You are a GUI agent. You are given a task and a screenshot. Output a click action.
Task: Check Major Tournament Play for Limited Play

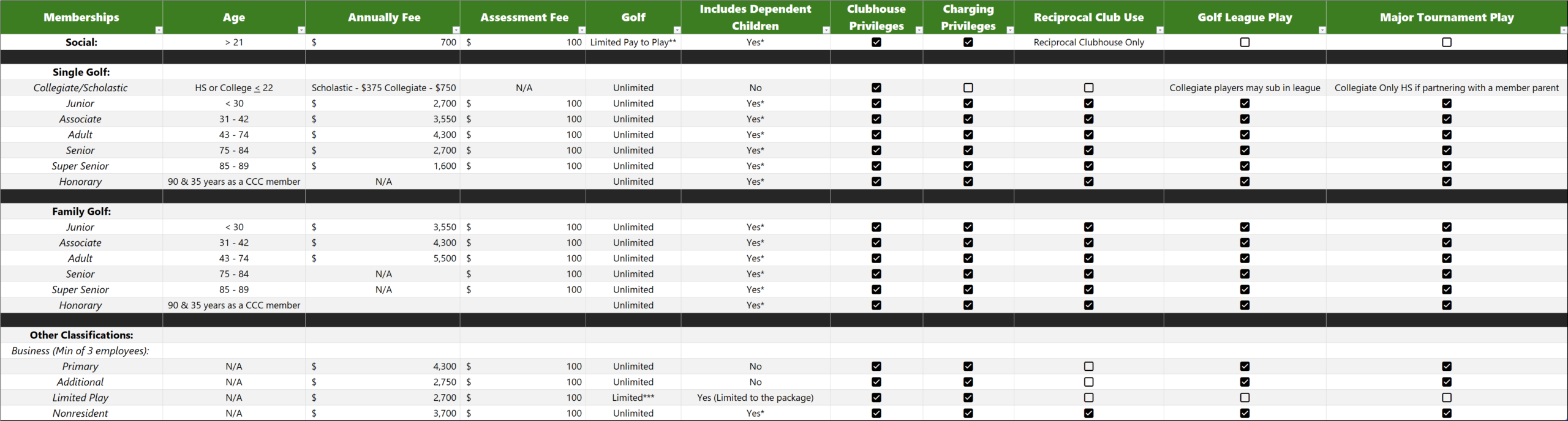click(x=1447, y=398)
